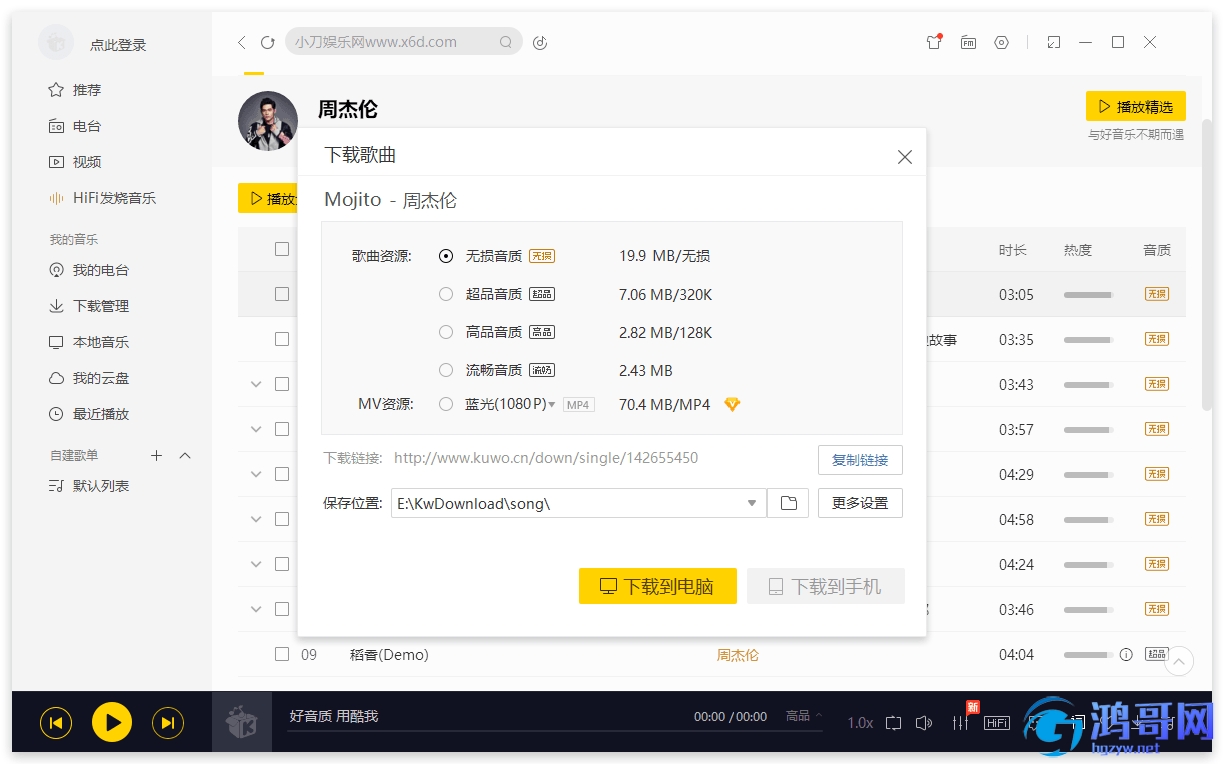Screen dimensions: 1224x764
Task: Open the FM radio icon in title bar
Action: [968, 42]
